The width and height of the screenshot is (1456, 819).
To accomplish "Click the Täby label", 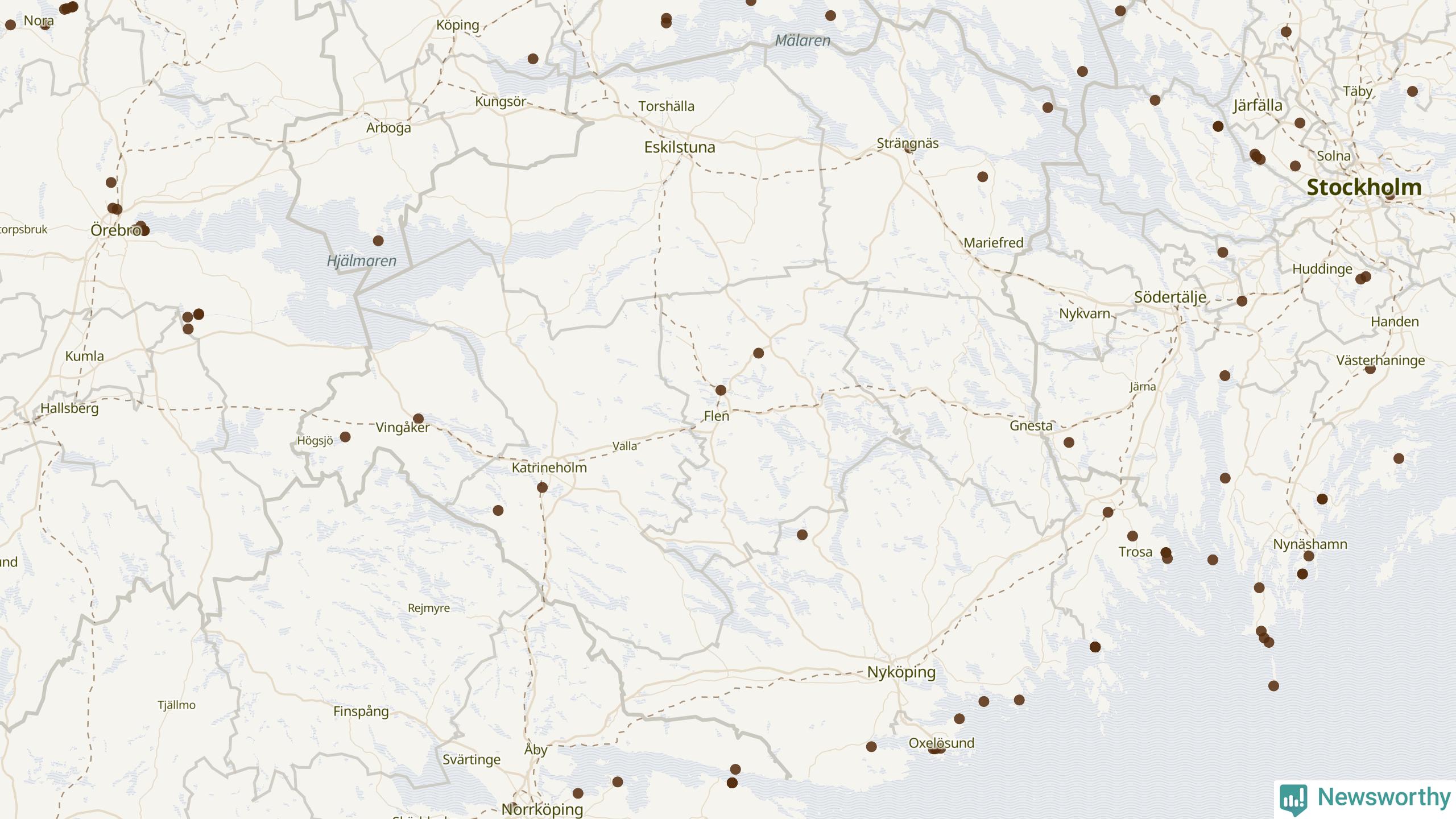I will (1358, 92).
